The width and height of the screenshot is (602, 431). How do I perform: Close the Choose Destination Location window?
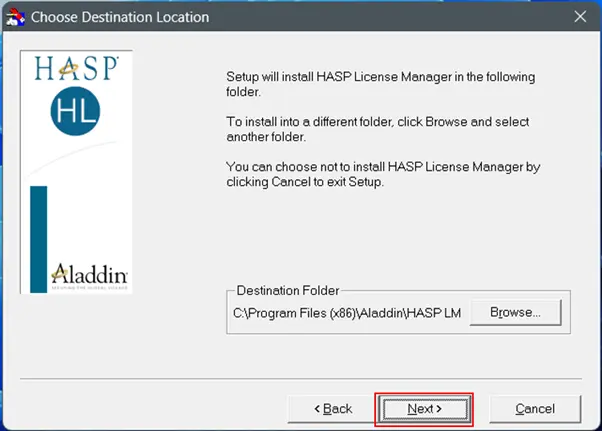click(x=580, y=17)
